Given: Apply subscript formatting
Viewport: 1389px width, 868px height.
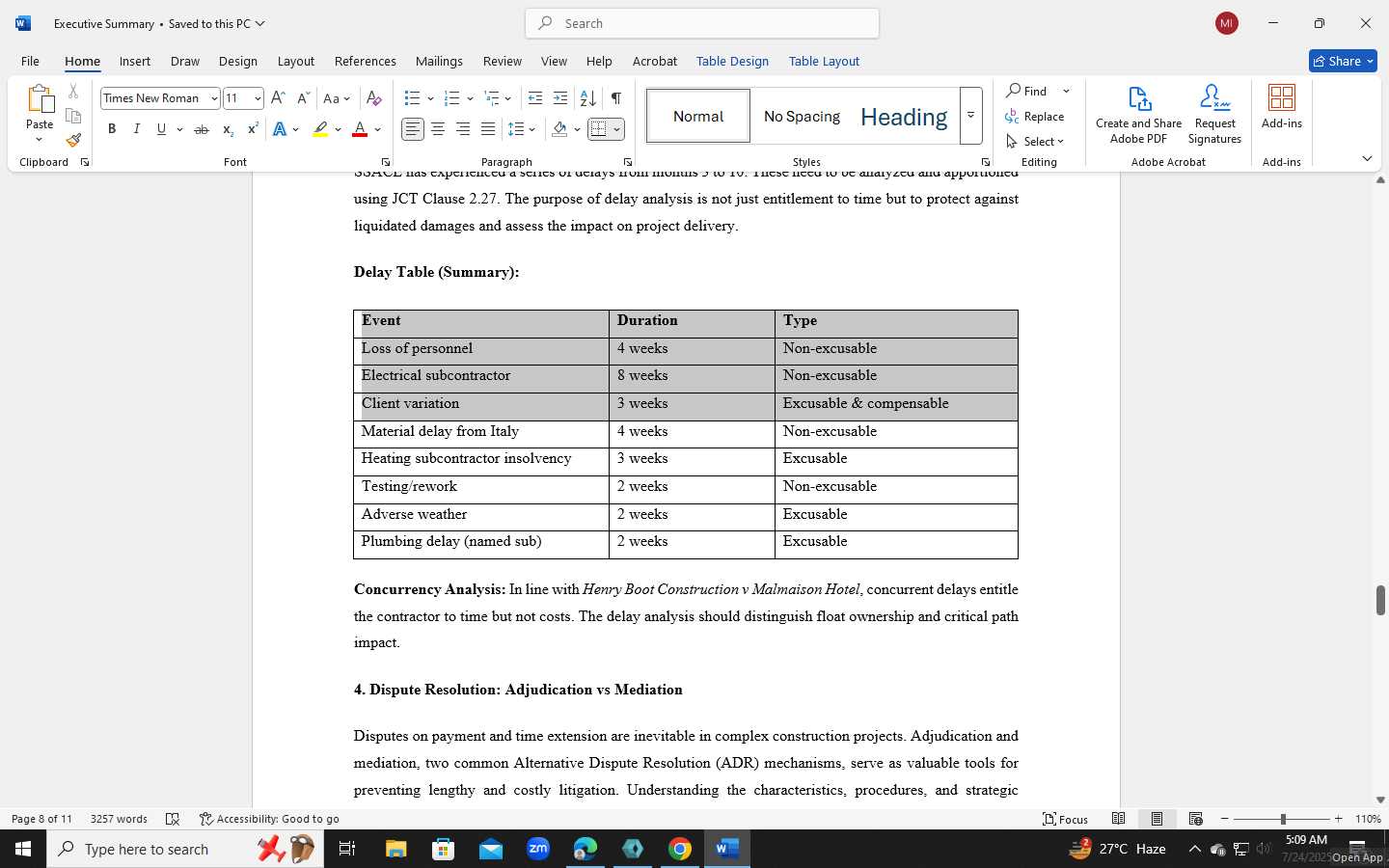Looking at the screenshot, I should [x=228, y=129].
